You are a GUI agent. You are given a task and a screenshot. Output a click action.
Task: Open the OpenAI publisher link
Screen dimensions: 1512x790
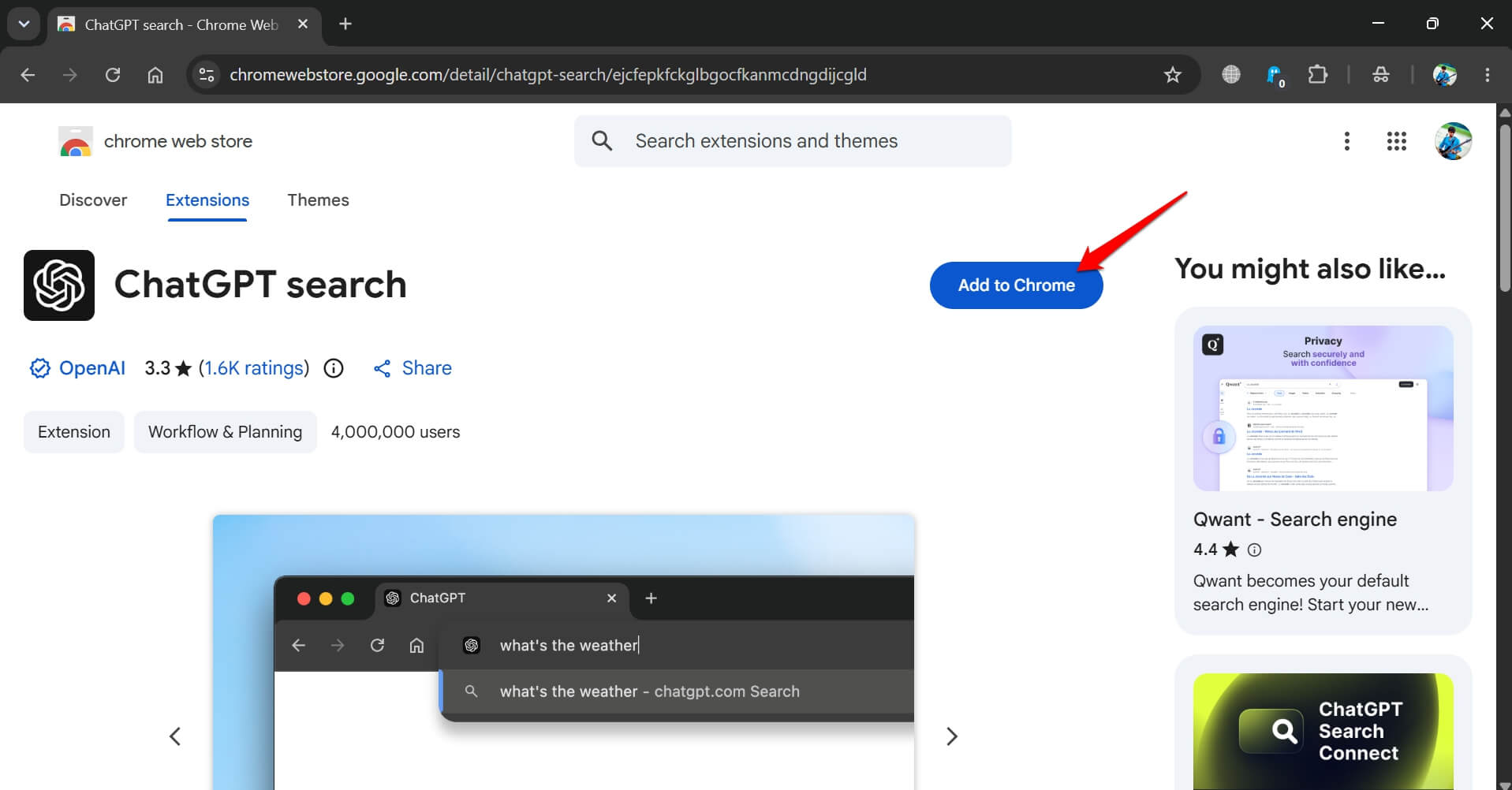pyautogui.click(x=91, y=368)
